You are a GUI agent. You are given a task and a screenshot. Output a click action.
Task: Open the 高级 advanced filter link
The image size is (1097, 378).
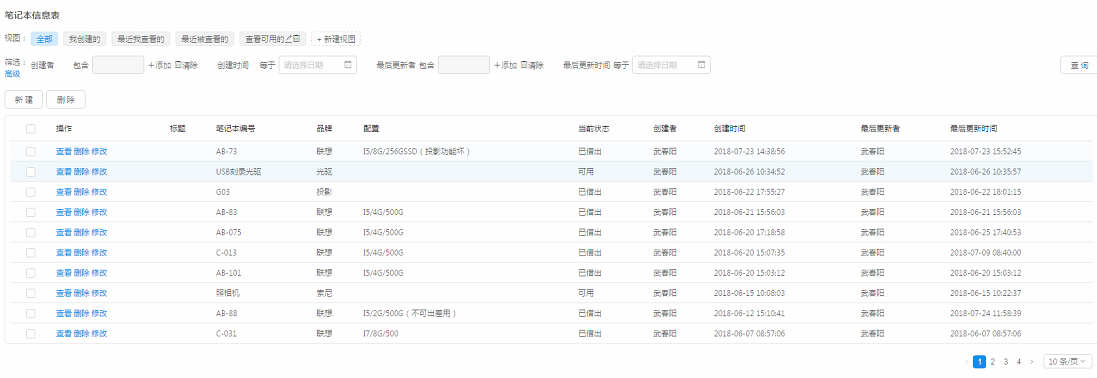pyautogui.click(x=13, y=74)
